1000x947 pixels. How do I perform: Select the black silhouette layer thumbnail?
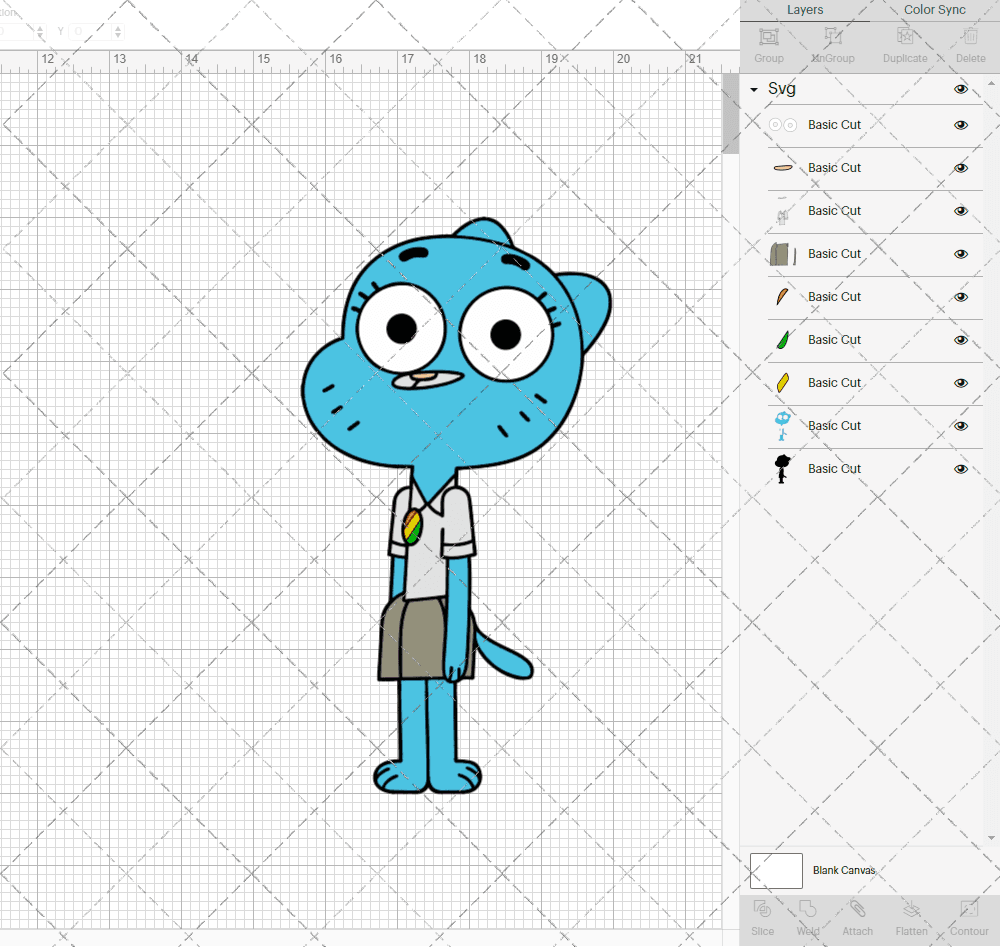coord(783,469)
